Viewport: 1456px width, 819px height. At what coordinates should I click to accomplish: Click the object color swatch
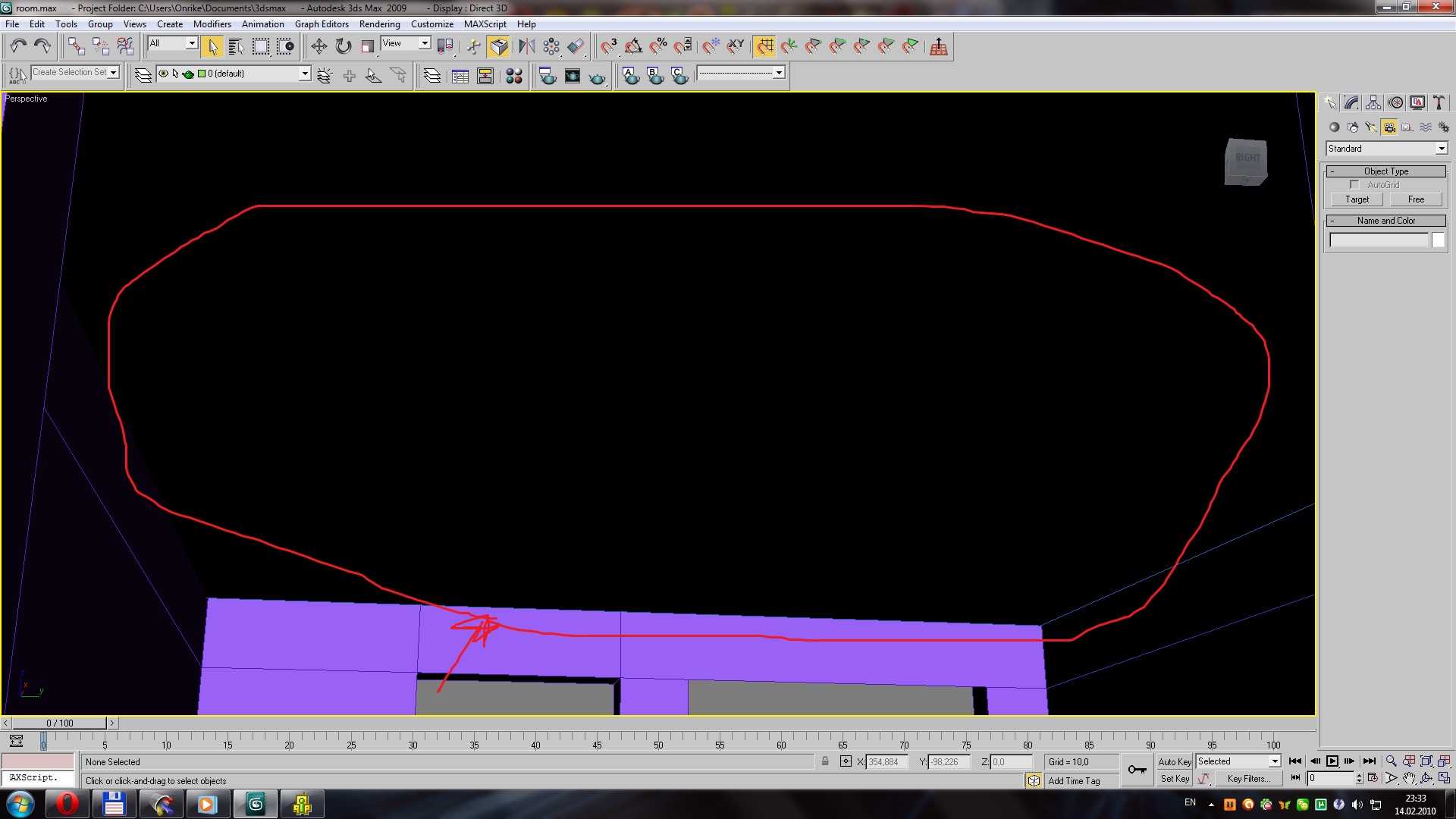[1438, 240]
